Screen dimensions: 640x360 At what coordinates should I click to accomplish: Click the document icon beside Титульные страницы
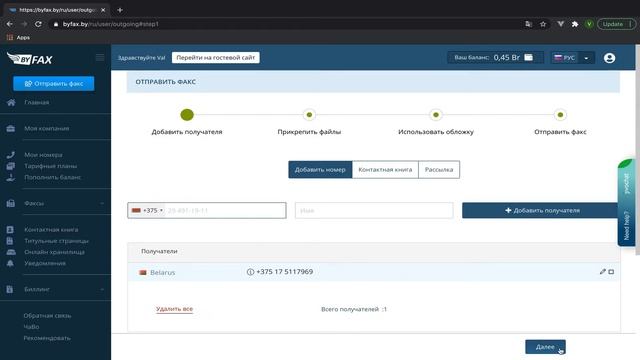tap(10, 241)
